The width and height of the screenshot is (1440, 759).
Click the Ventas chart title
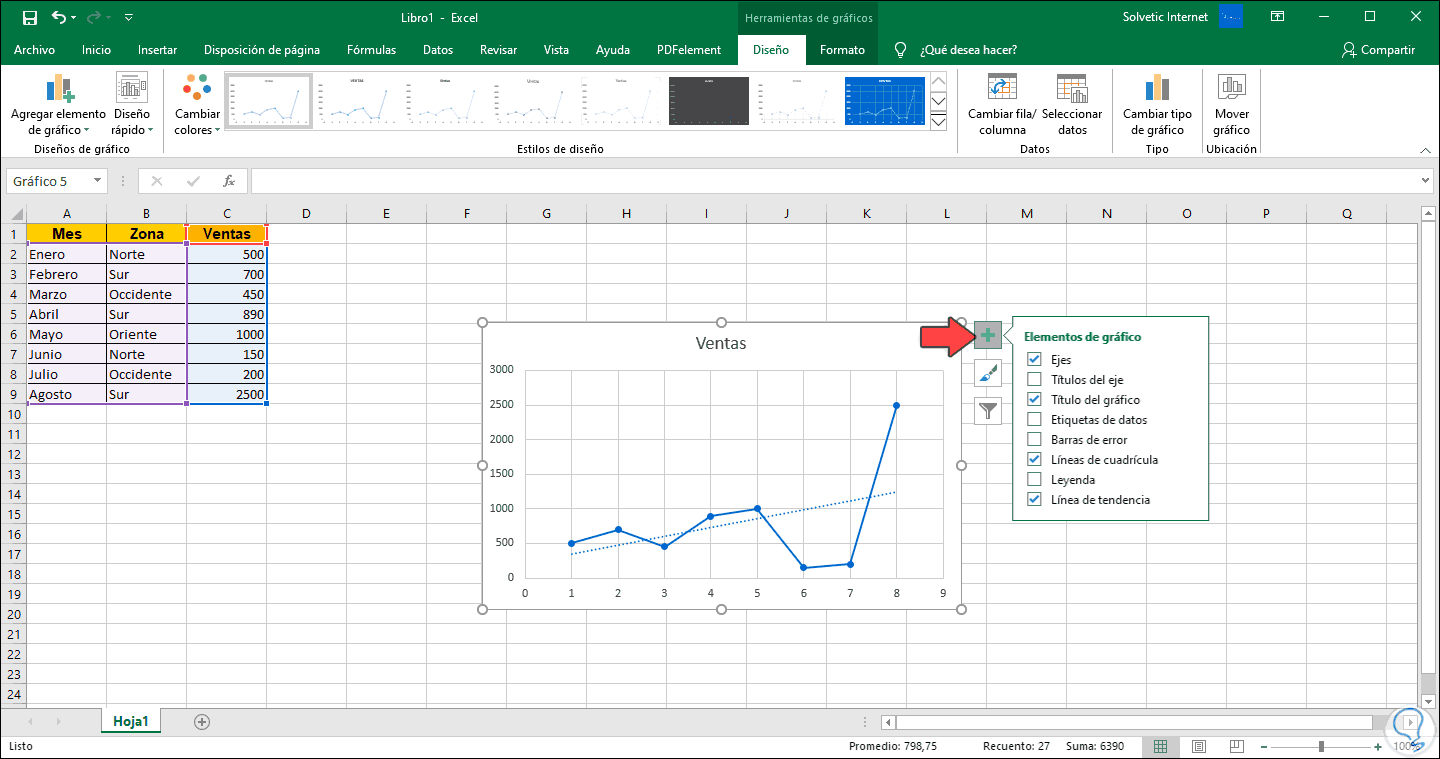721,343
